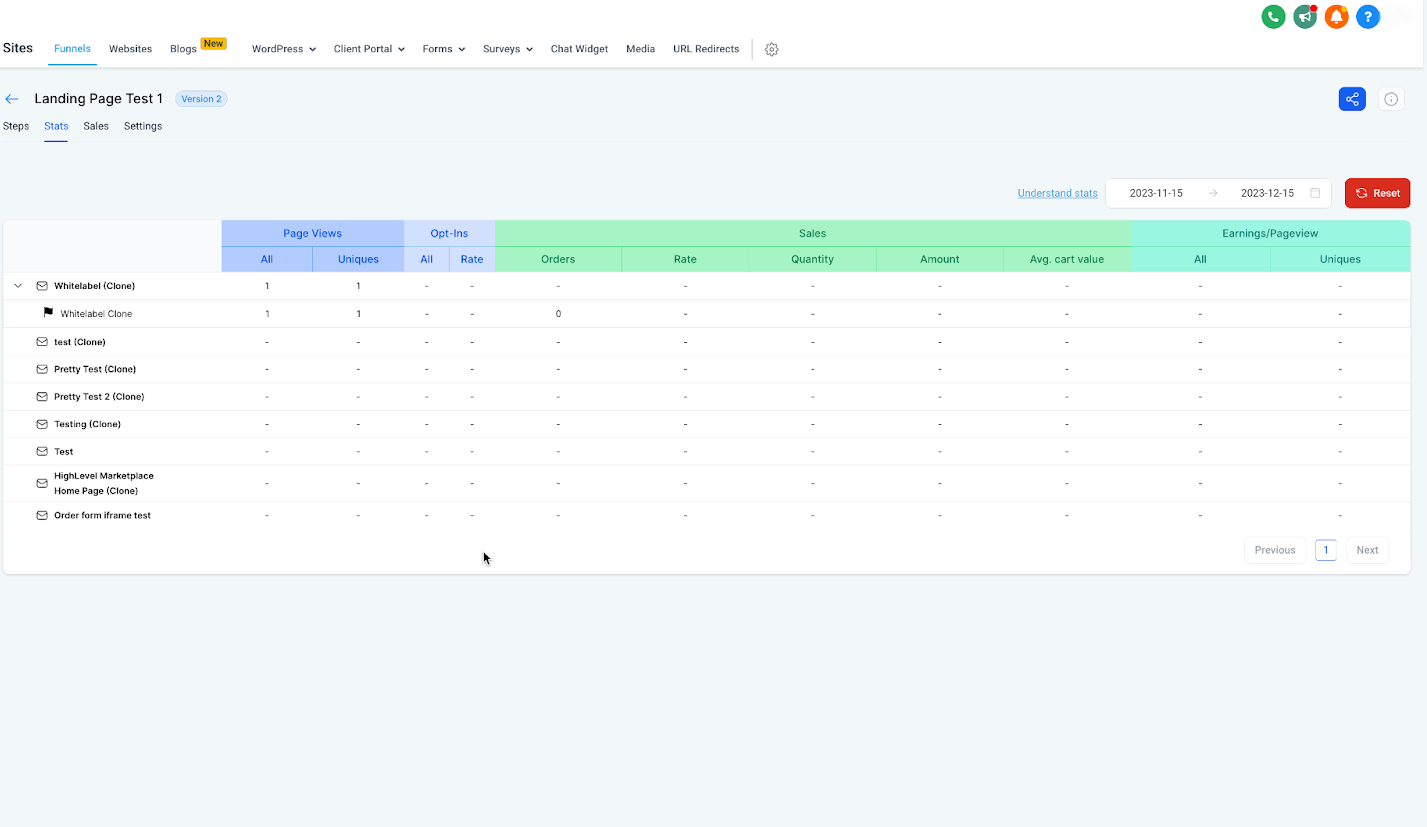Open the calendar icon in date range
The width and height of the screenshot is (1427, 827).
(x=1315, y=193)
